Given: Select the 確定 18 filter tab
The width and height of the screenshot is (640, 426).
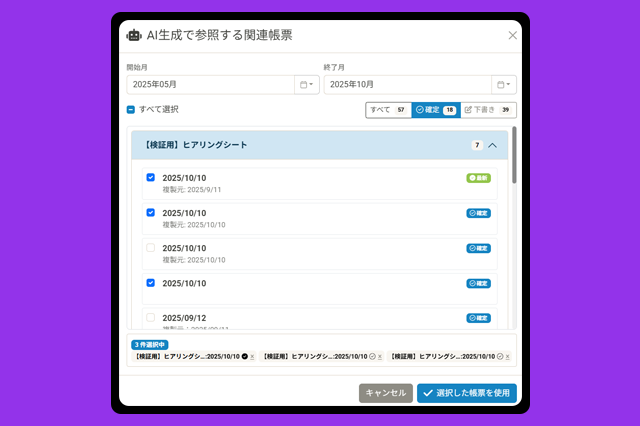Looking at the screenshot, I should (x=436, y=110).
